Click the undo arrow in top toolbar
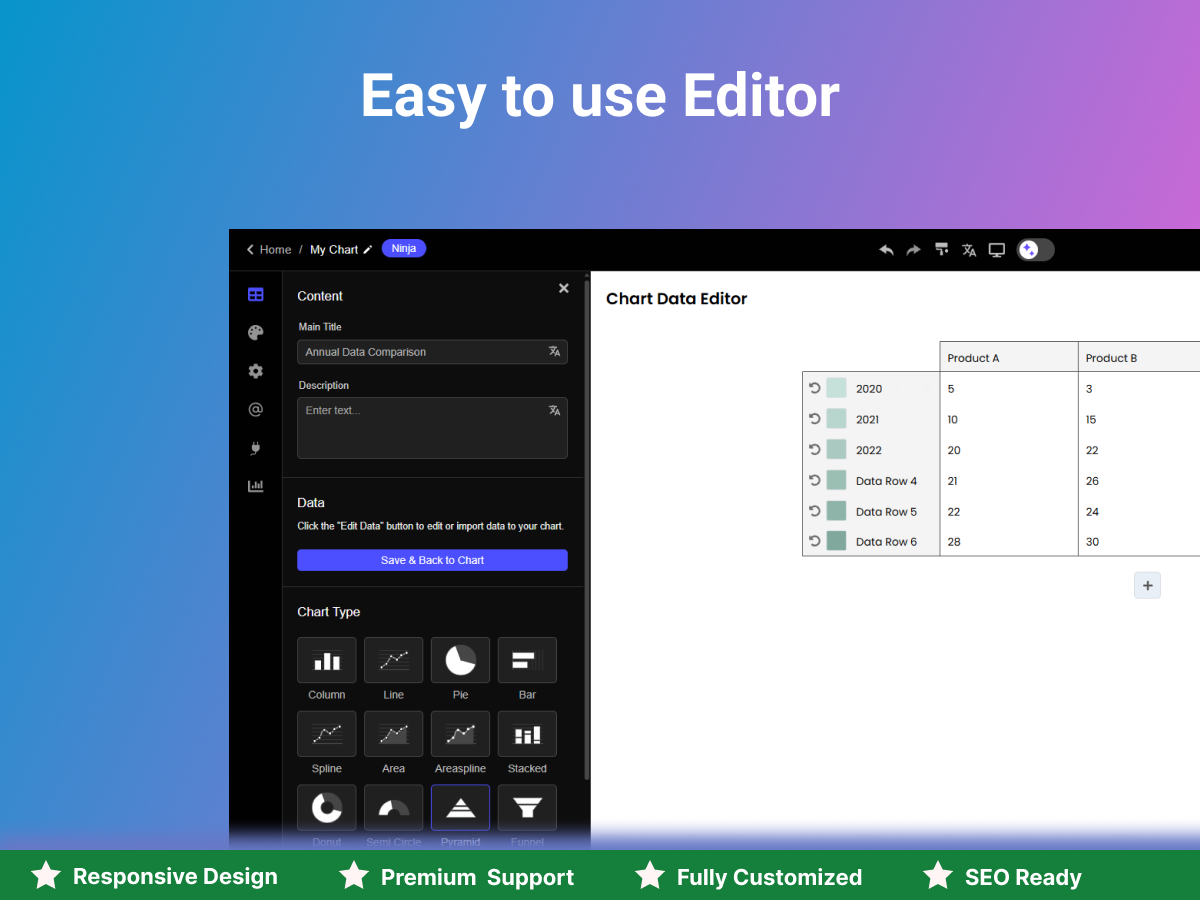Viewport: 1200px width, 900px height. click(886, 250)
